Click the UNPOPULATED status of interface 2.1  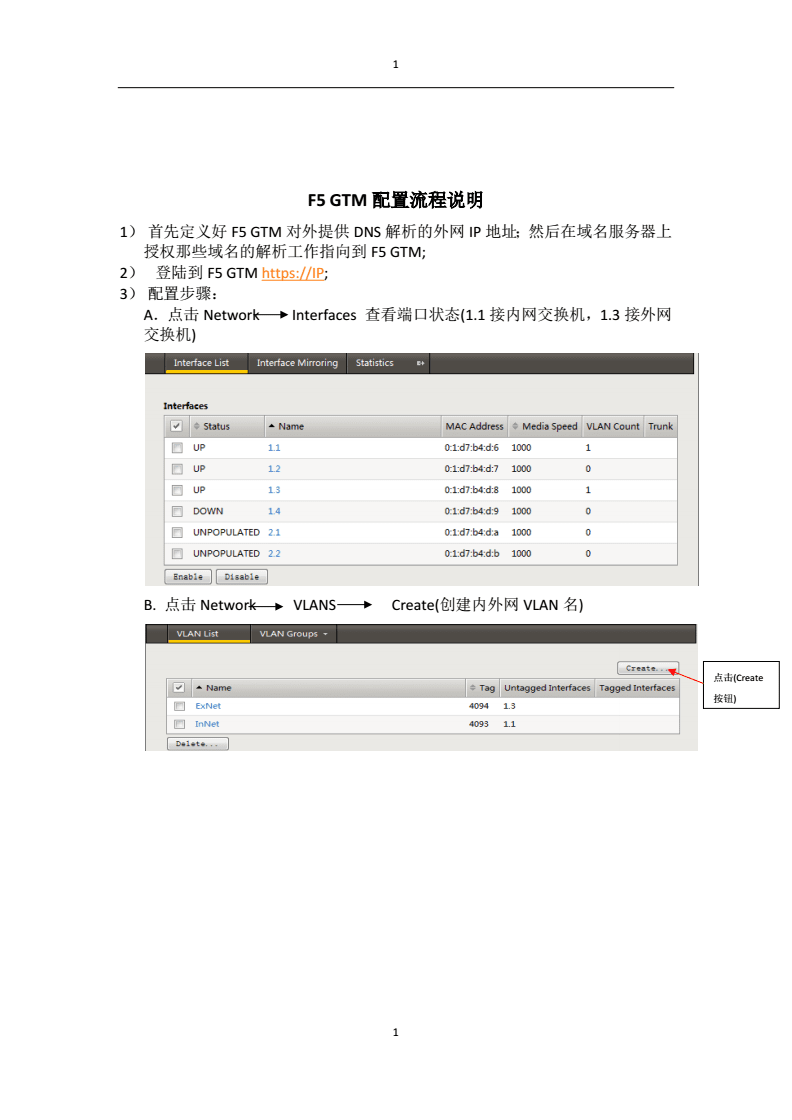[x=226, y=533]
